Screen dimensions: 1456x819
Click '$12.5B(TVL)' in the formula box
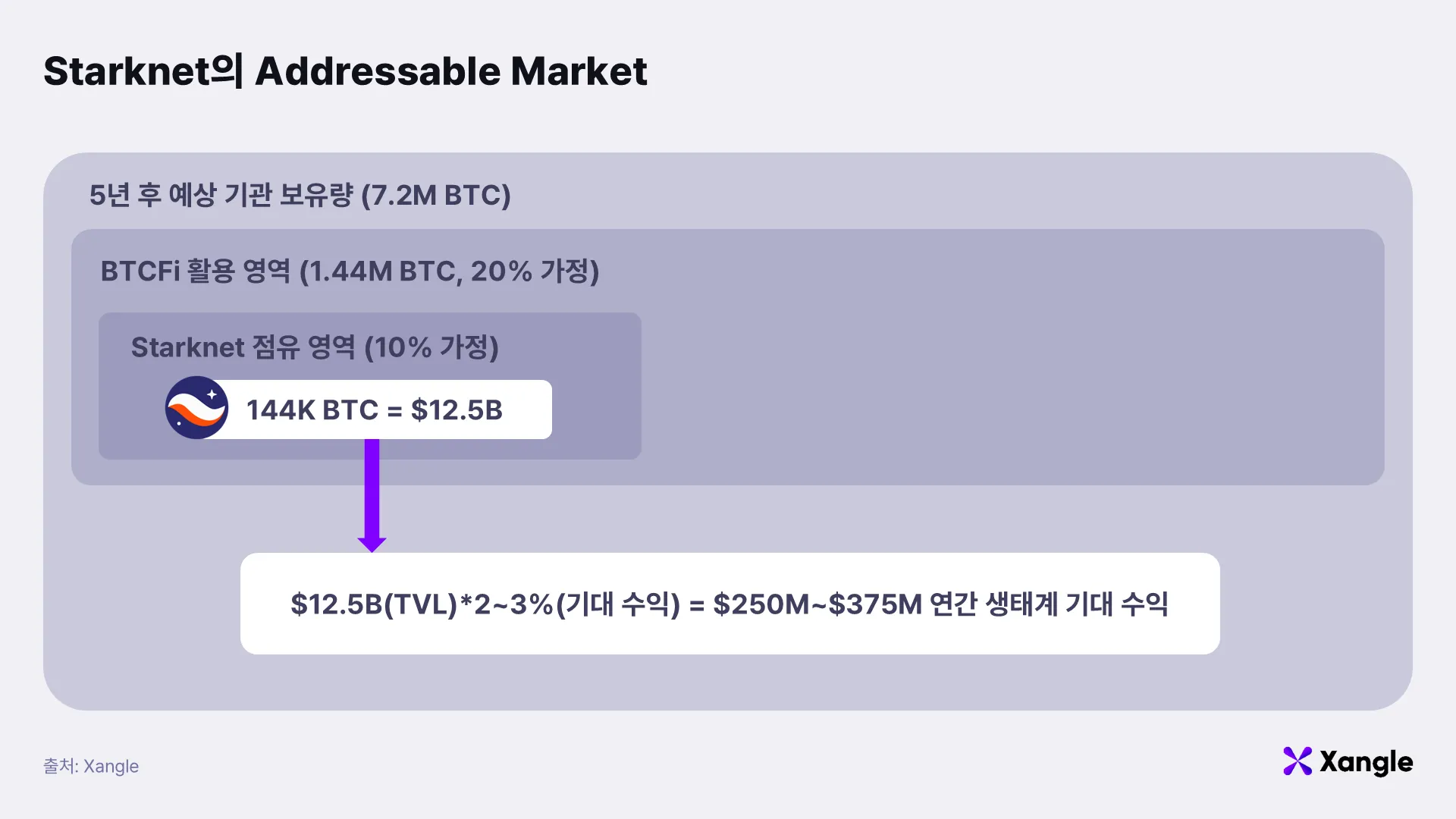374,604
